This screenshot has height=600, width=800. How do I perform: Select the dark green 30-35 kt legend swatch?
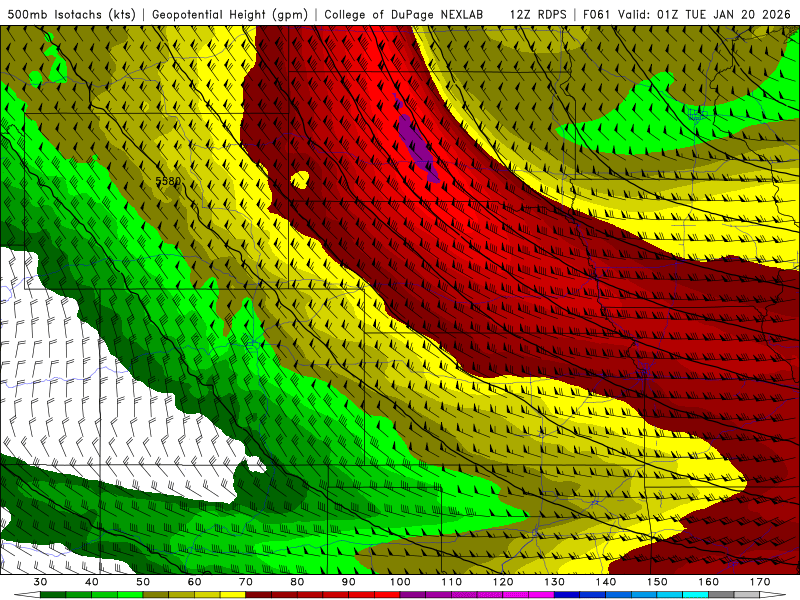click(x=53, y=595)
